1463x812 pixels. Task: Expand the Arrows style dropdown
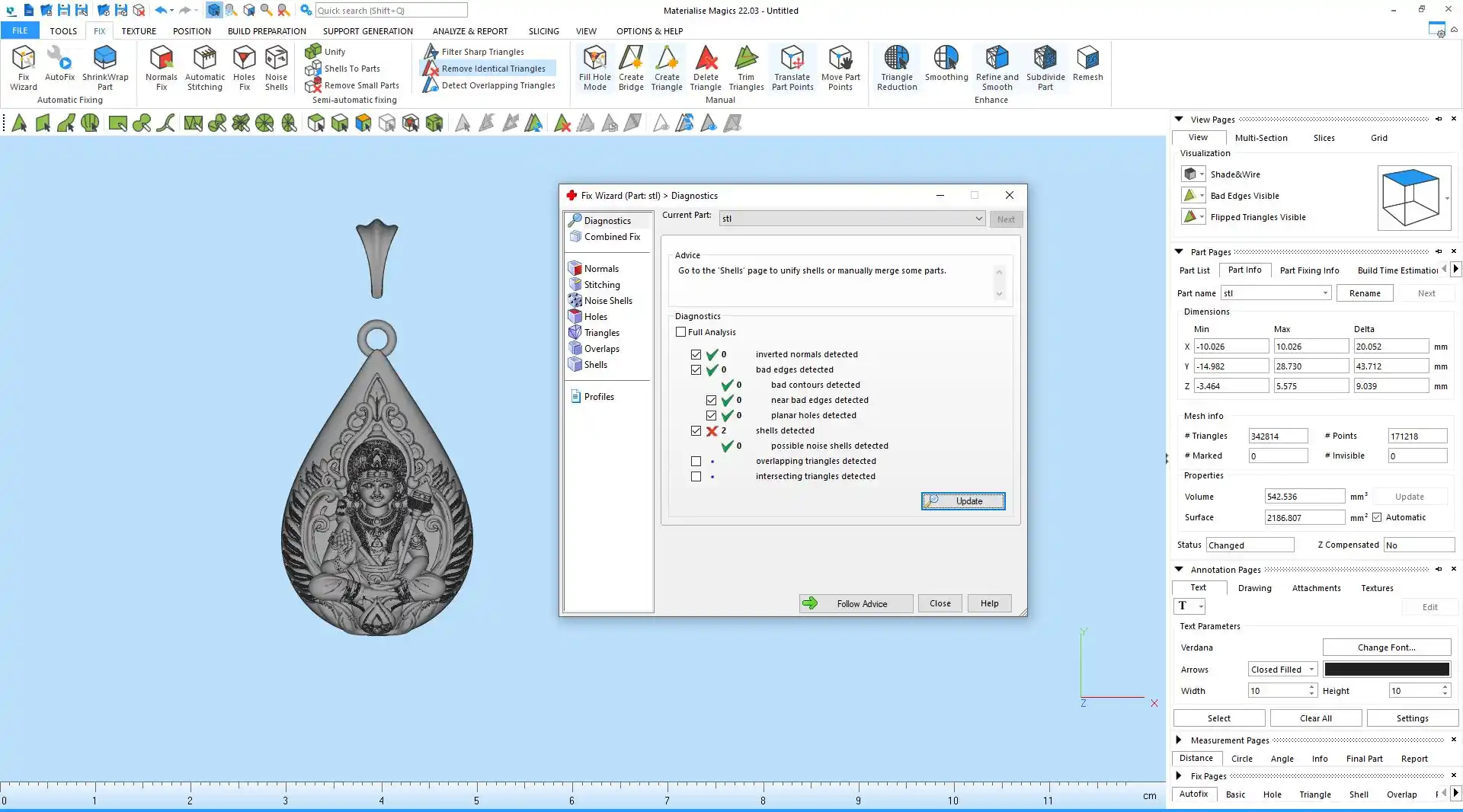(x=1311, y=670)
